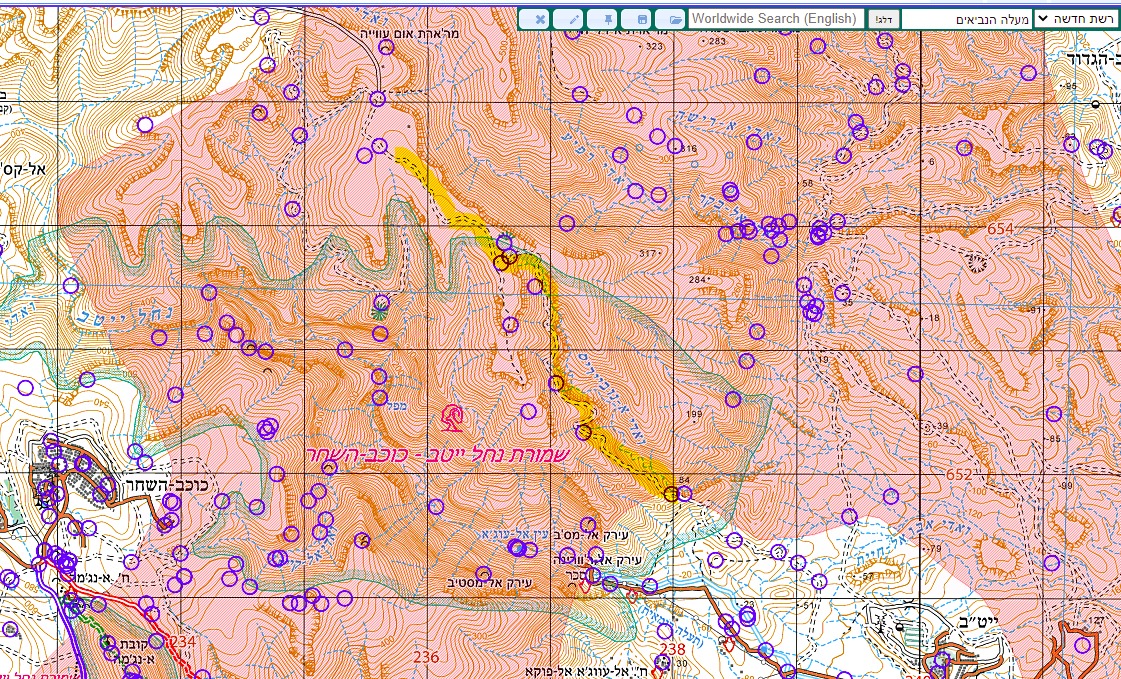Viewport: 1121px width, 679px height.
Task: Click grid number 236 on the map
Action: tap(426, 657)
